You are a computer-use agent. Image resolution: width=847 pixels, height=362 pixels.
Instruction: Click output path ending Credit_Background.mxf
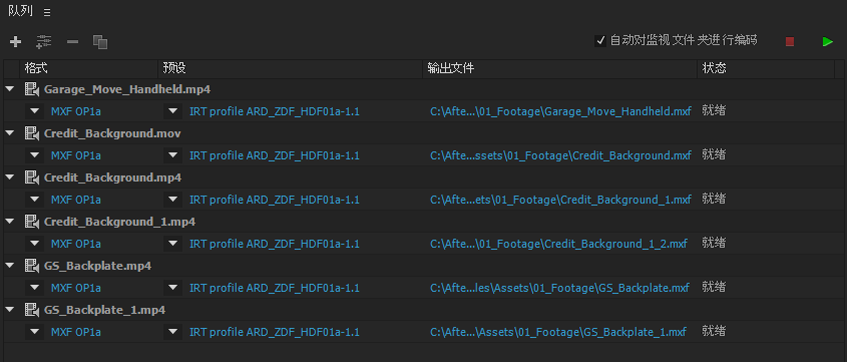[561, 156]
